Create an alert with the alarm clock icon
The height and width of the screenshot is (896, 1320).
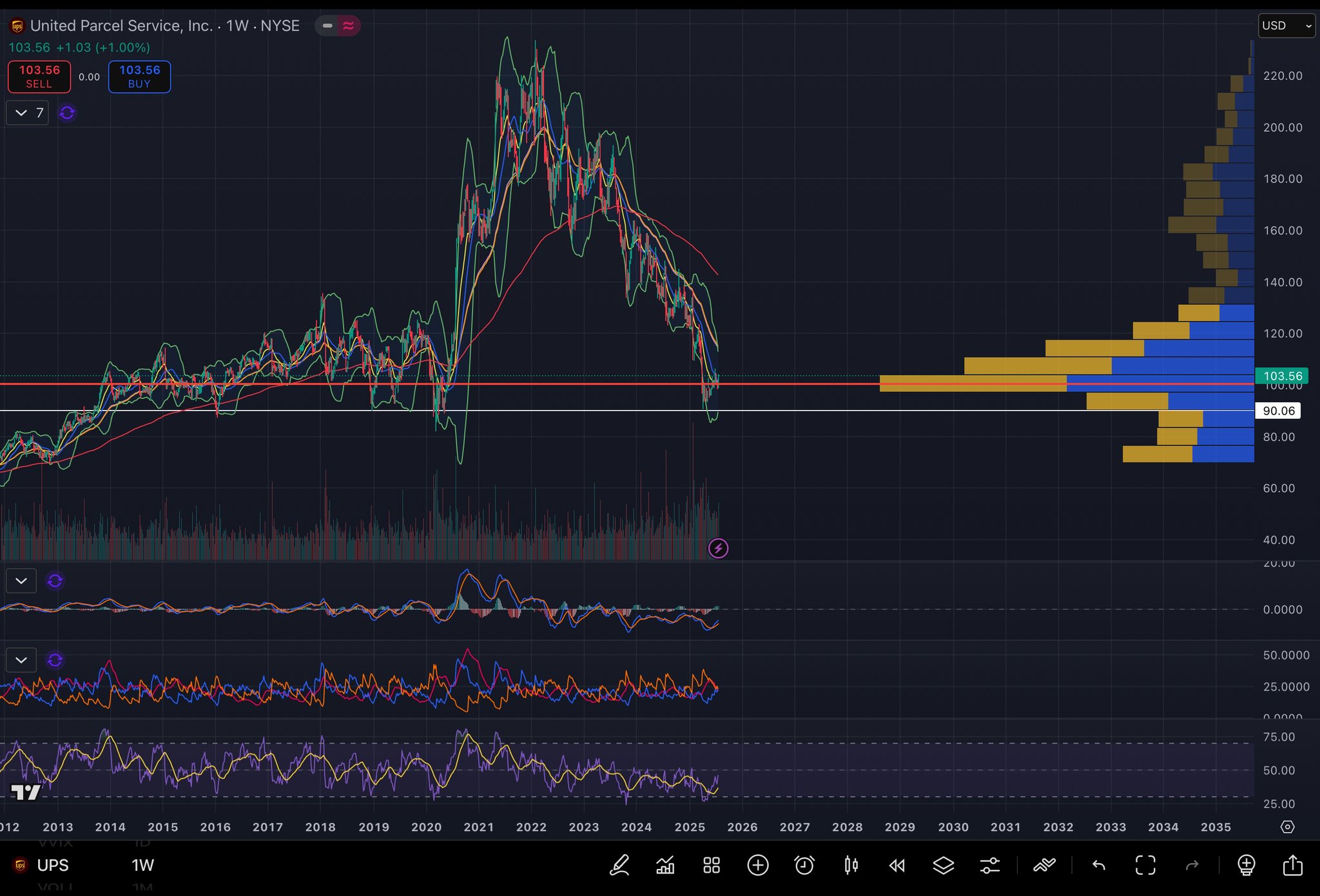pos(804,865)
